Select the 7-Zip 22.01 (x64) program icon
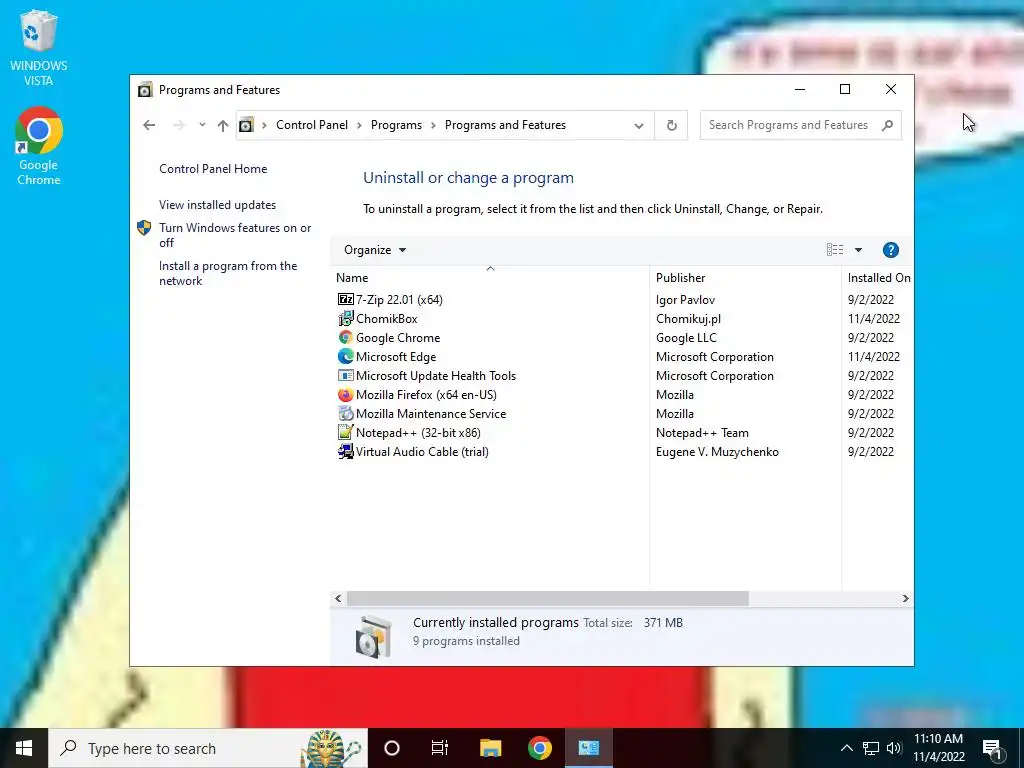 click(345, 299)
